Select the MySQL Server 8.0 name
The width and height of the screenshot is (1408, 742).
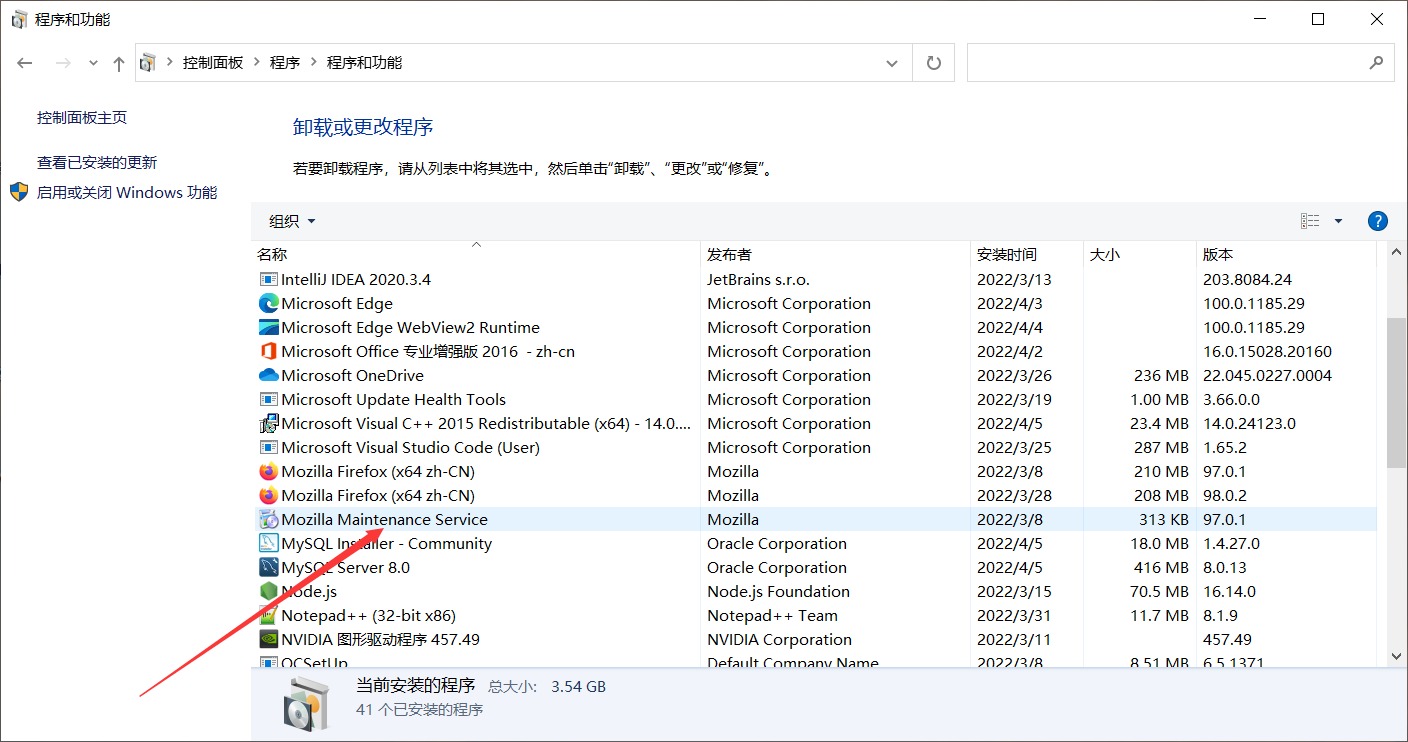[x=345, y=568]
